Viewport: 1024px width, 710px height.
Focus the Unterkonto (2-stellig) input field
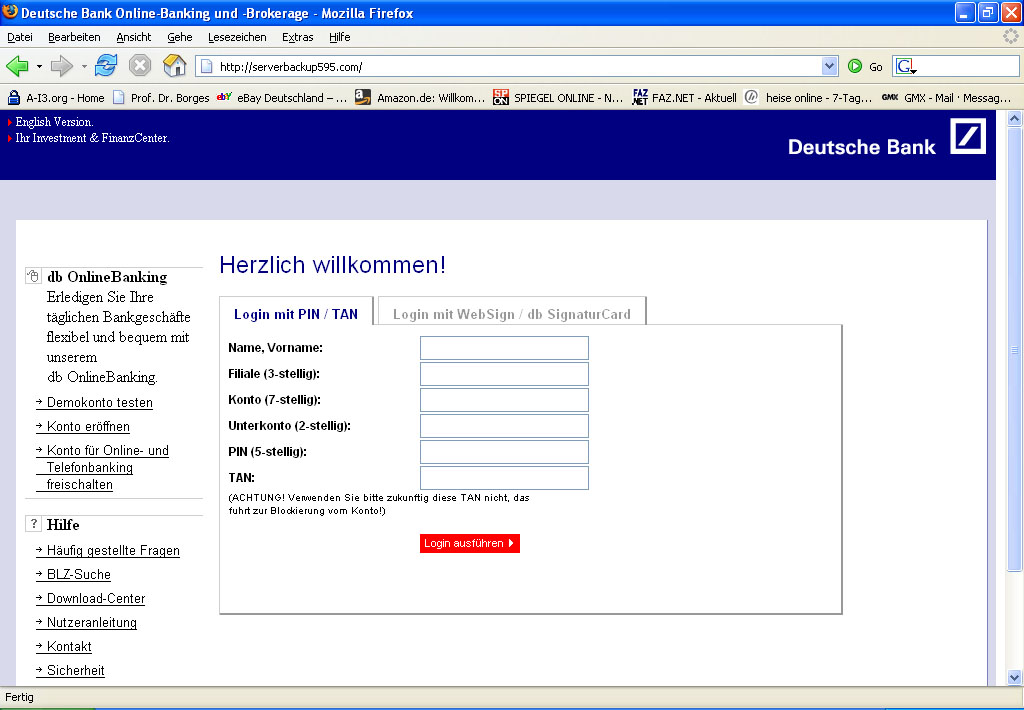[x=504, y=426]
